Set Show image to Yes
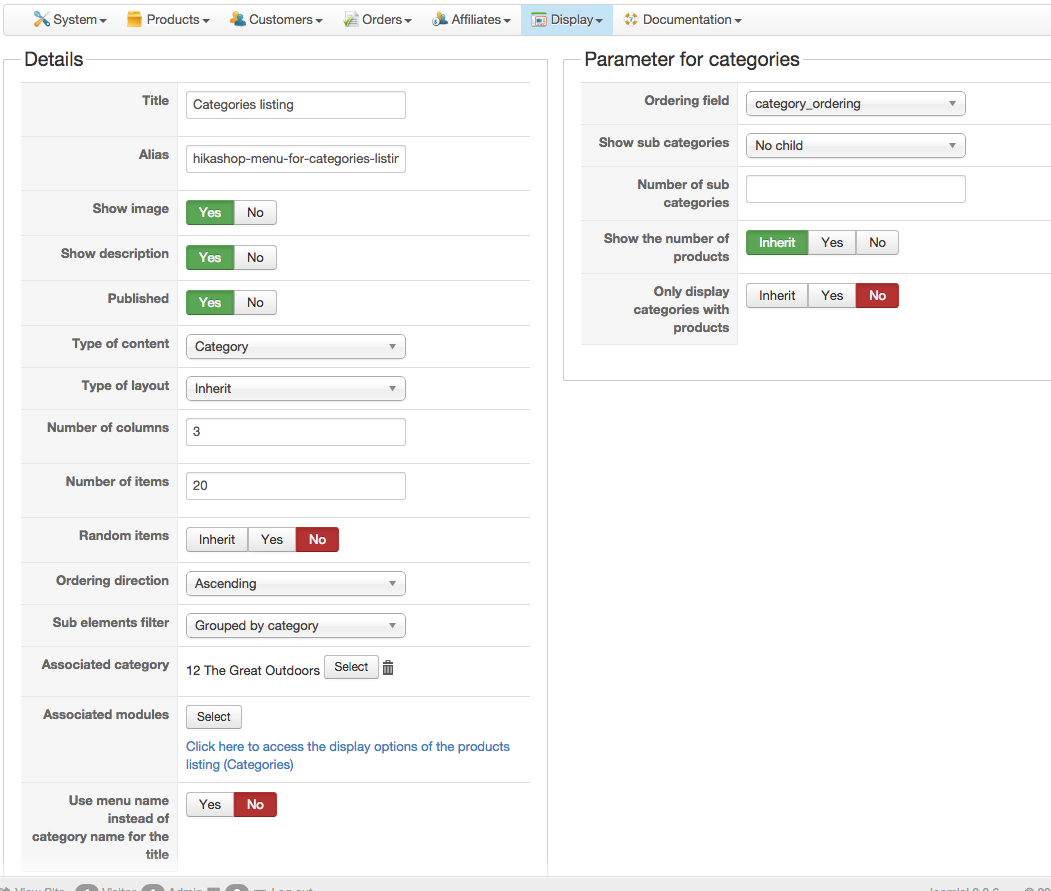The image size is (1051, 891). 210,213
